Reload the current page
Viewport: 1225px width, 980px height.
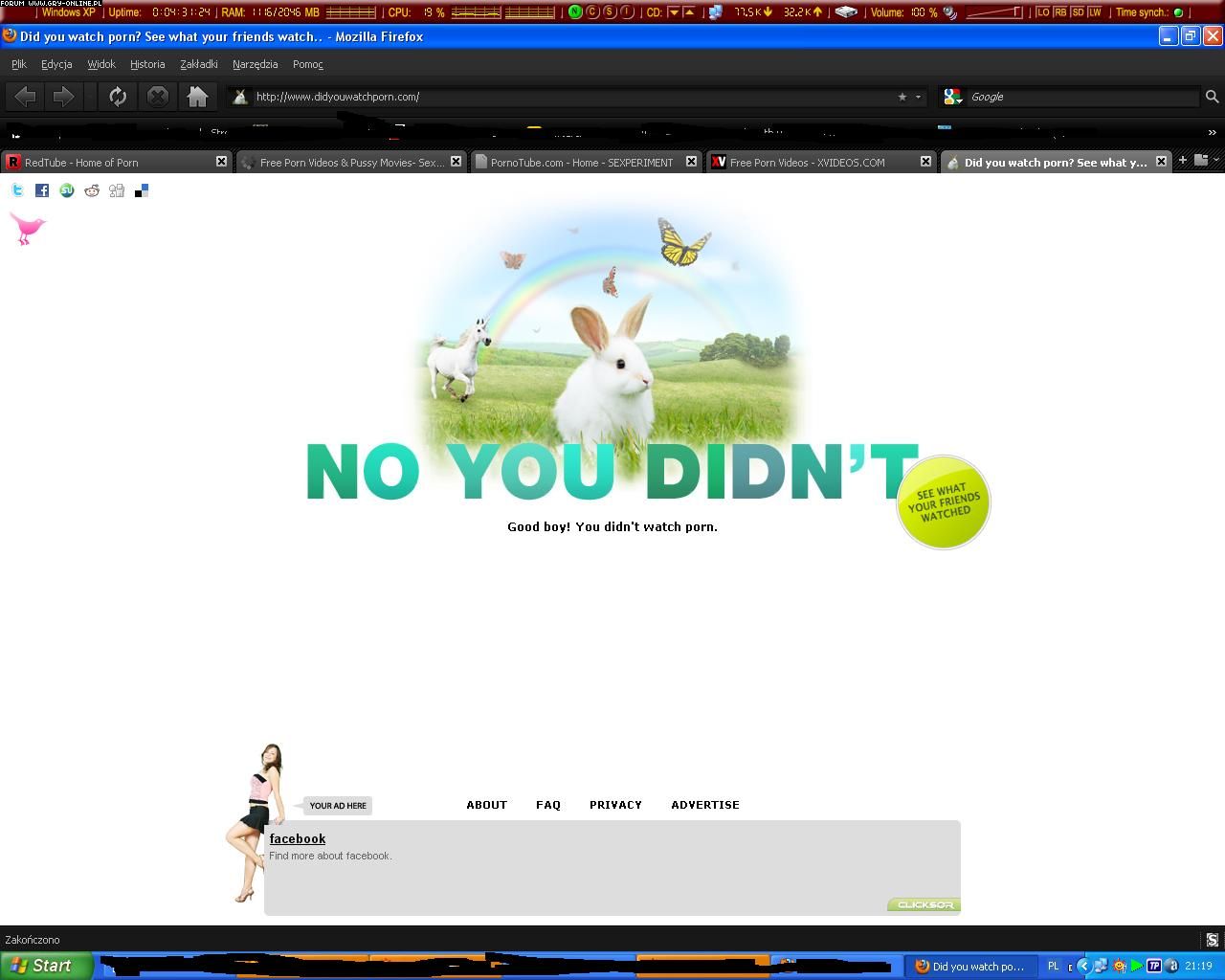[118, 97]
